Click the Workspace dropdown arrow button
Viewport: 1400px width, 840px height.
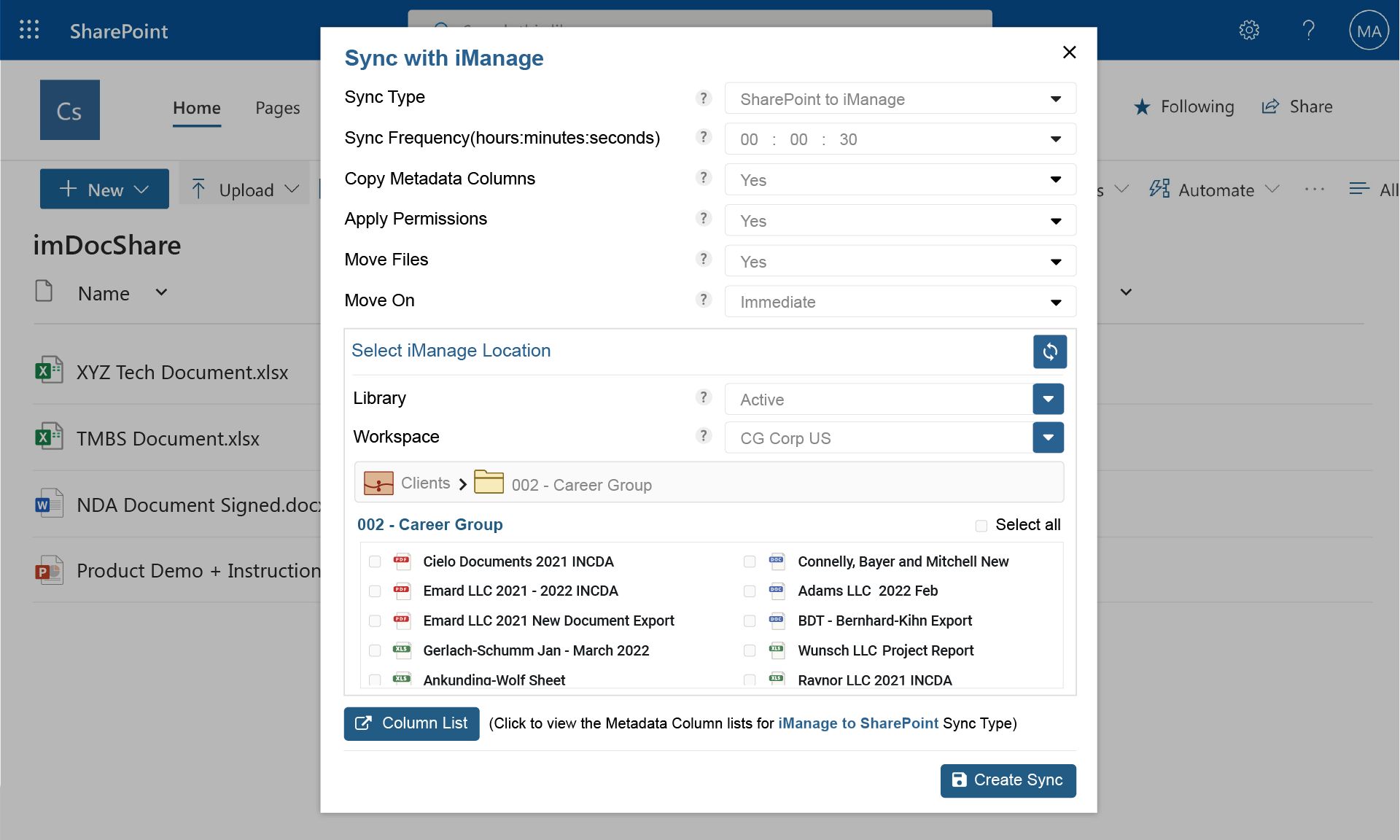click(1047, 437)
